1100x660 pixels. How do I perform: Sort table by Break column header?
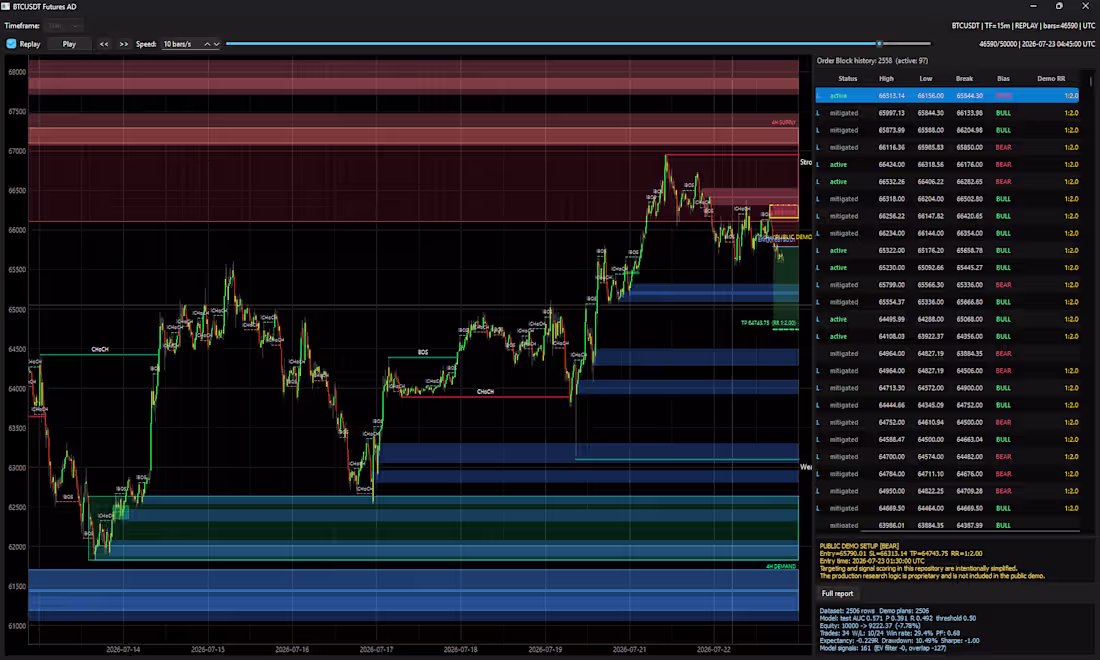[965, 79]
